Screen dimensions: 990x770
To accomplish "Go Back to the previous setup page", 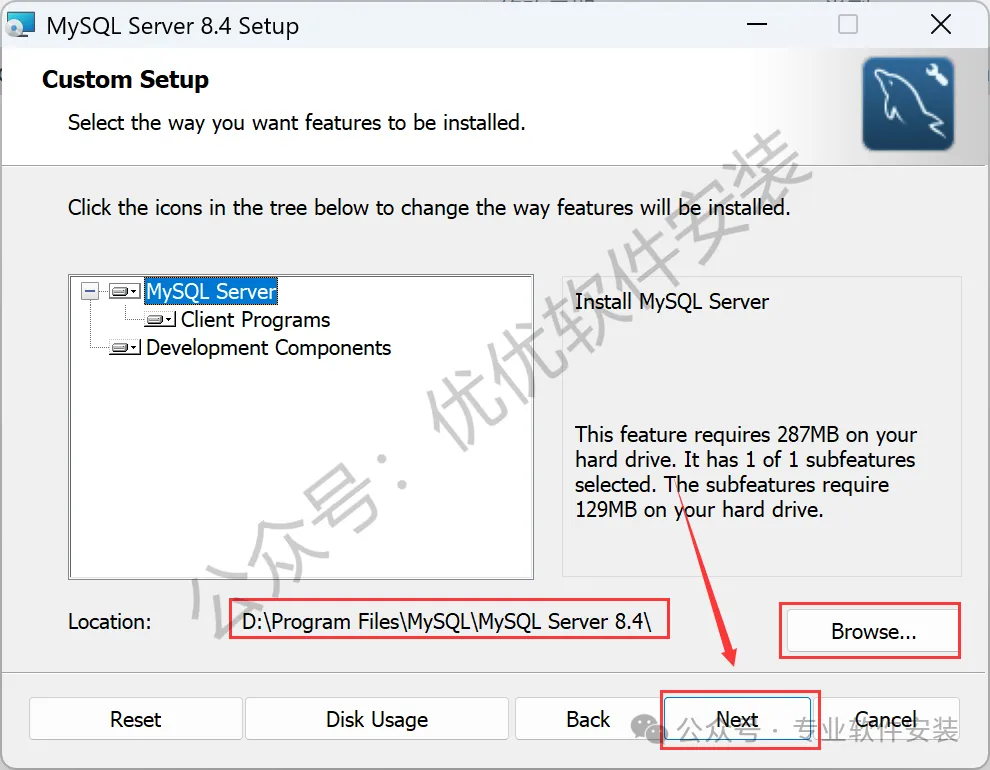I will 588,719.
